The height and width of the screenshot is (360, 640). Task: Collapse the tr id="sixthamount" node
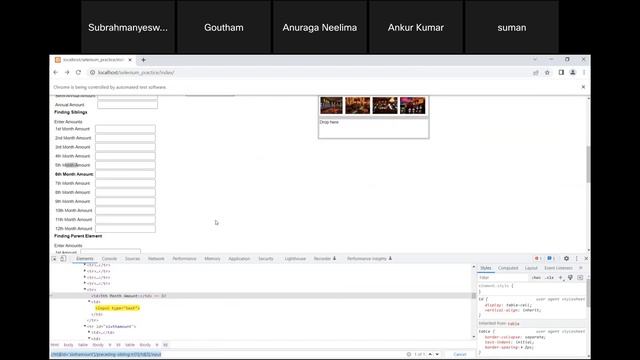click(x=85, y=326)
